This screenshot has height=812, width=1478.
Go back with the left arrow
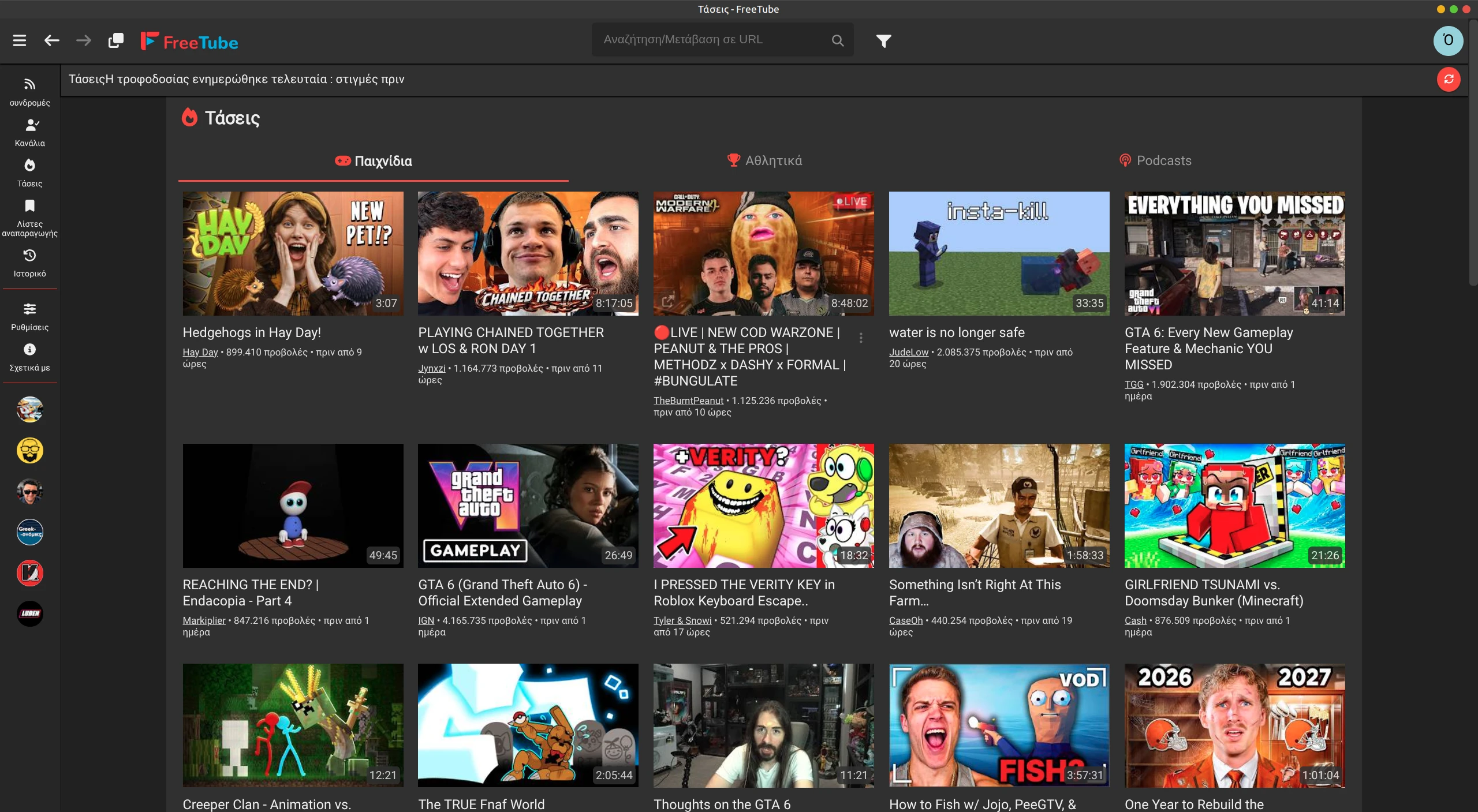tap(52, 40)
